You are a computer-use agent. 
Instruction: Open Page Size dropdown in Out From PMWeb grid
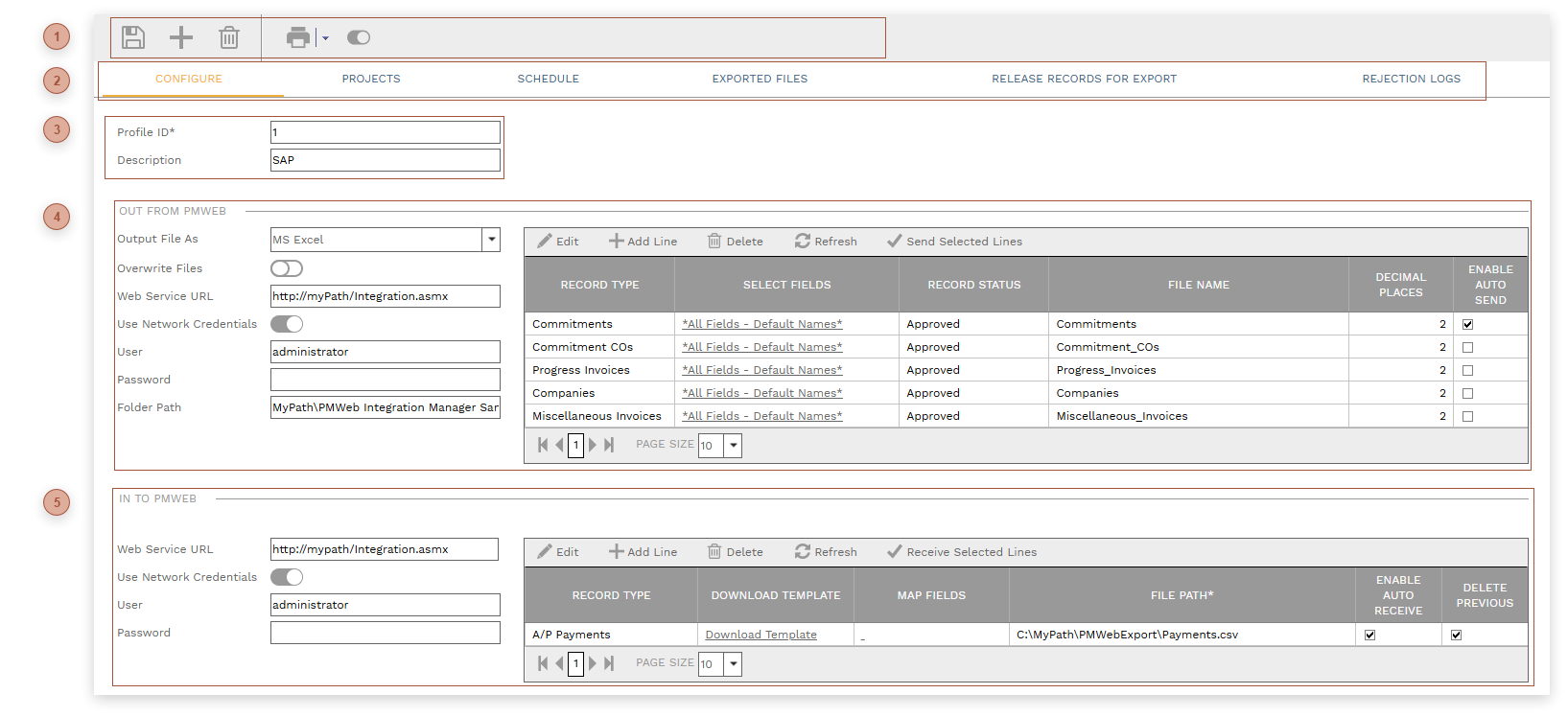click(733, 446)
